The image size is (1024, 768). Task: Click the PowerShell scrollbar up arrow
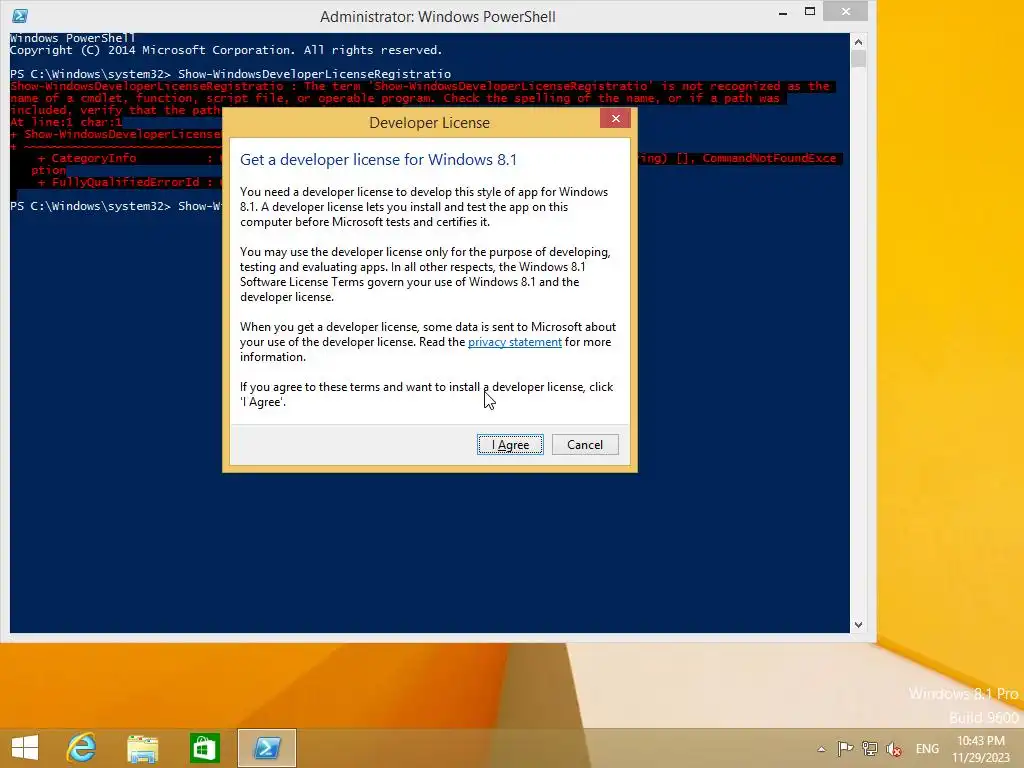pos(858,42)
